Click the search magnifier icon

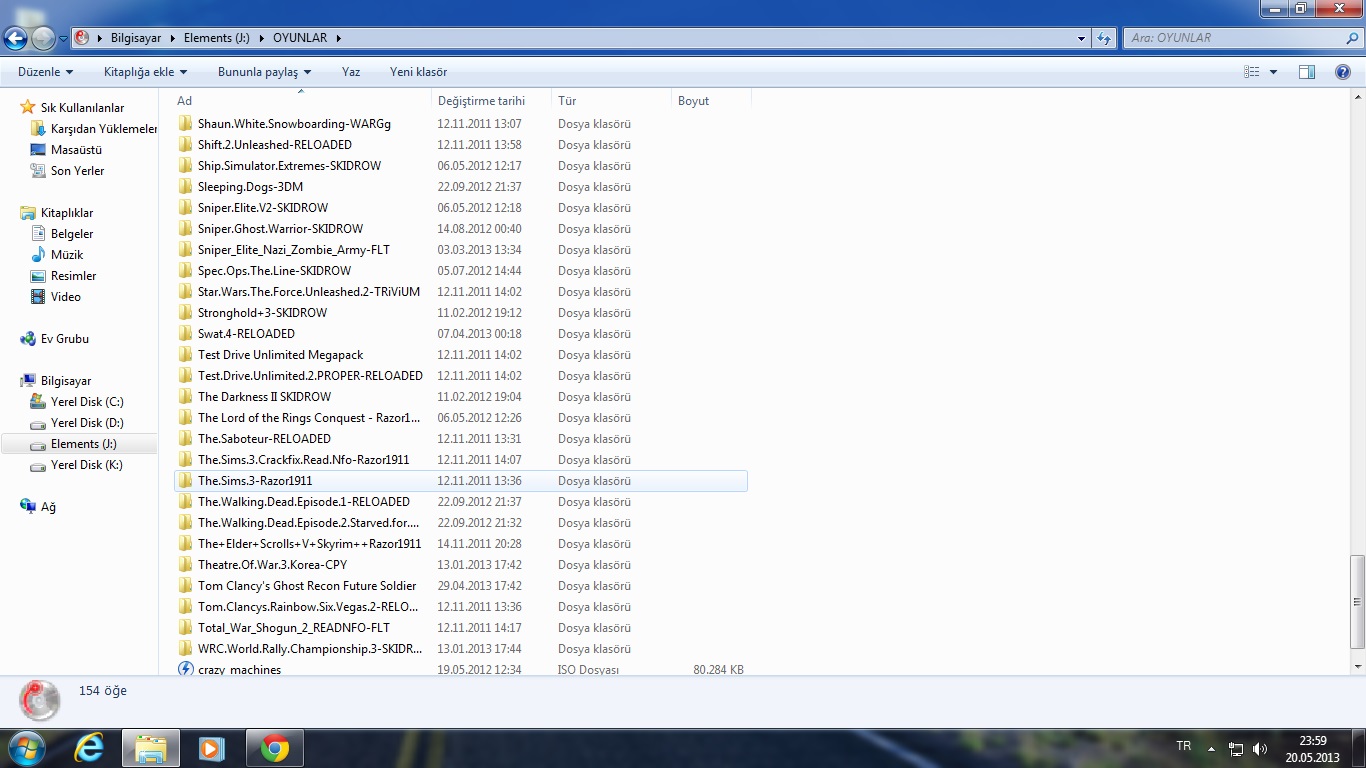coord(1353,38)
